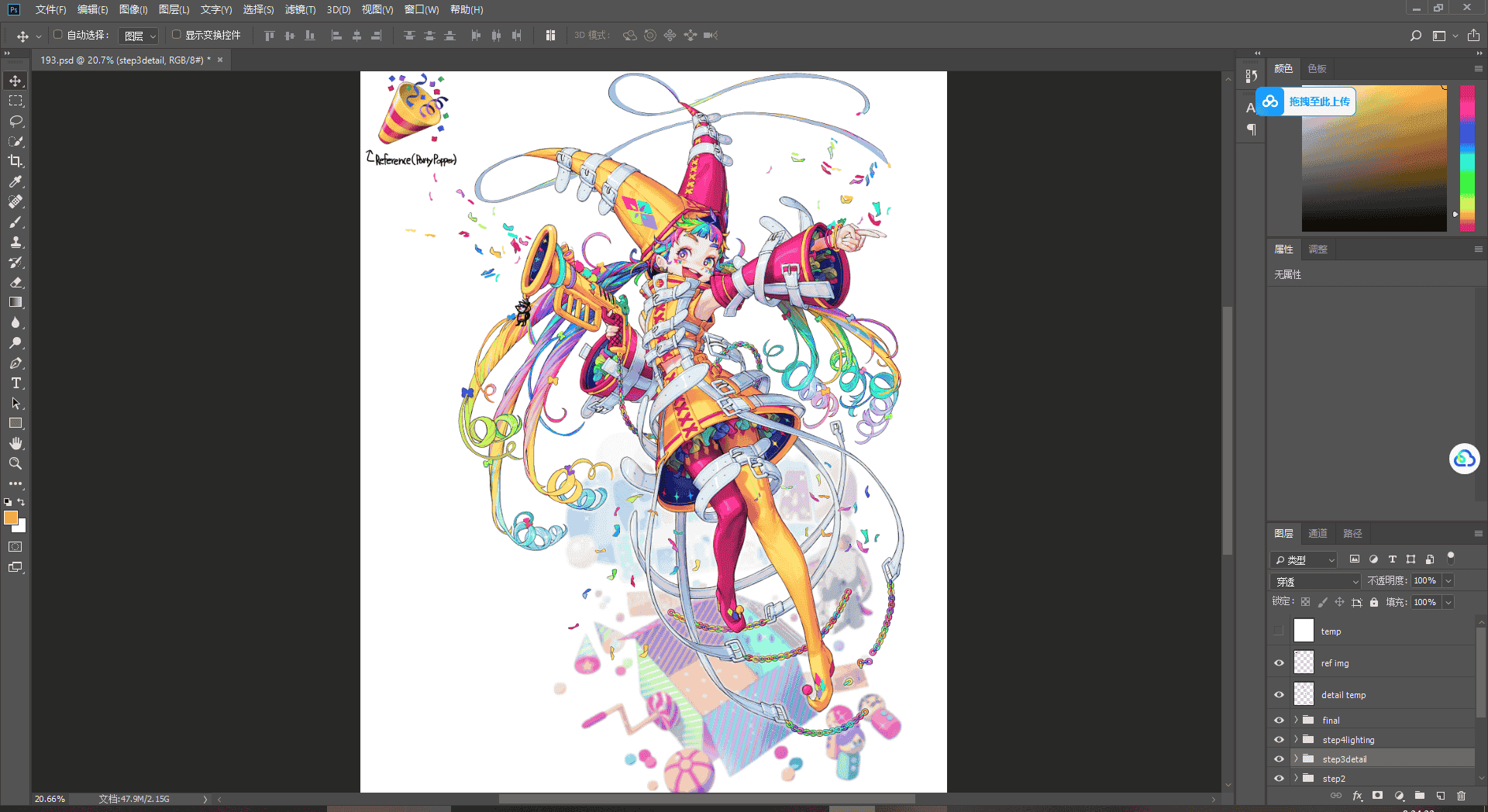Select the Horizontal Type tool

tap(15, 383)
